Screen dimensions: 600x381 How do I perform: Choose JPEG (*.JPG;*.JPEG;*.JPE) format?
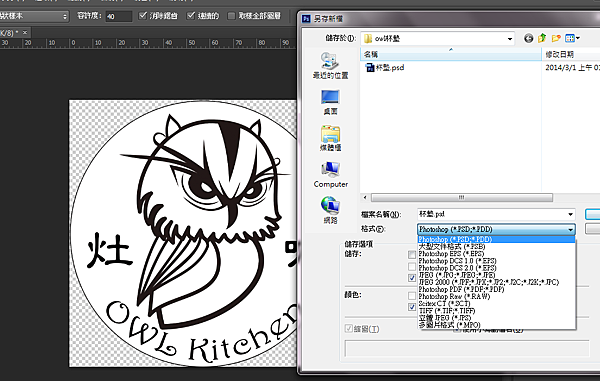(x=496, y=275)
